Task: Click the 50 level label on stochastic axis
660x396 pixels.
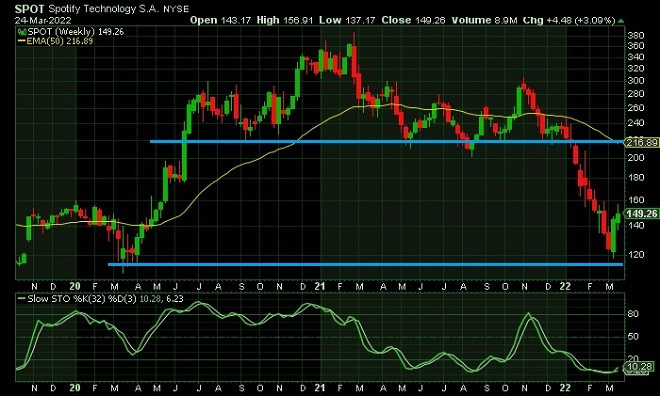Action: click(633, 337)
